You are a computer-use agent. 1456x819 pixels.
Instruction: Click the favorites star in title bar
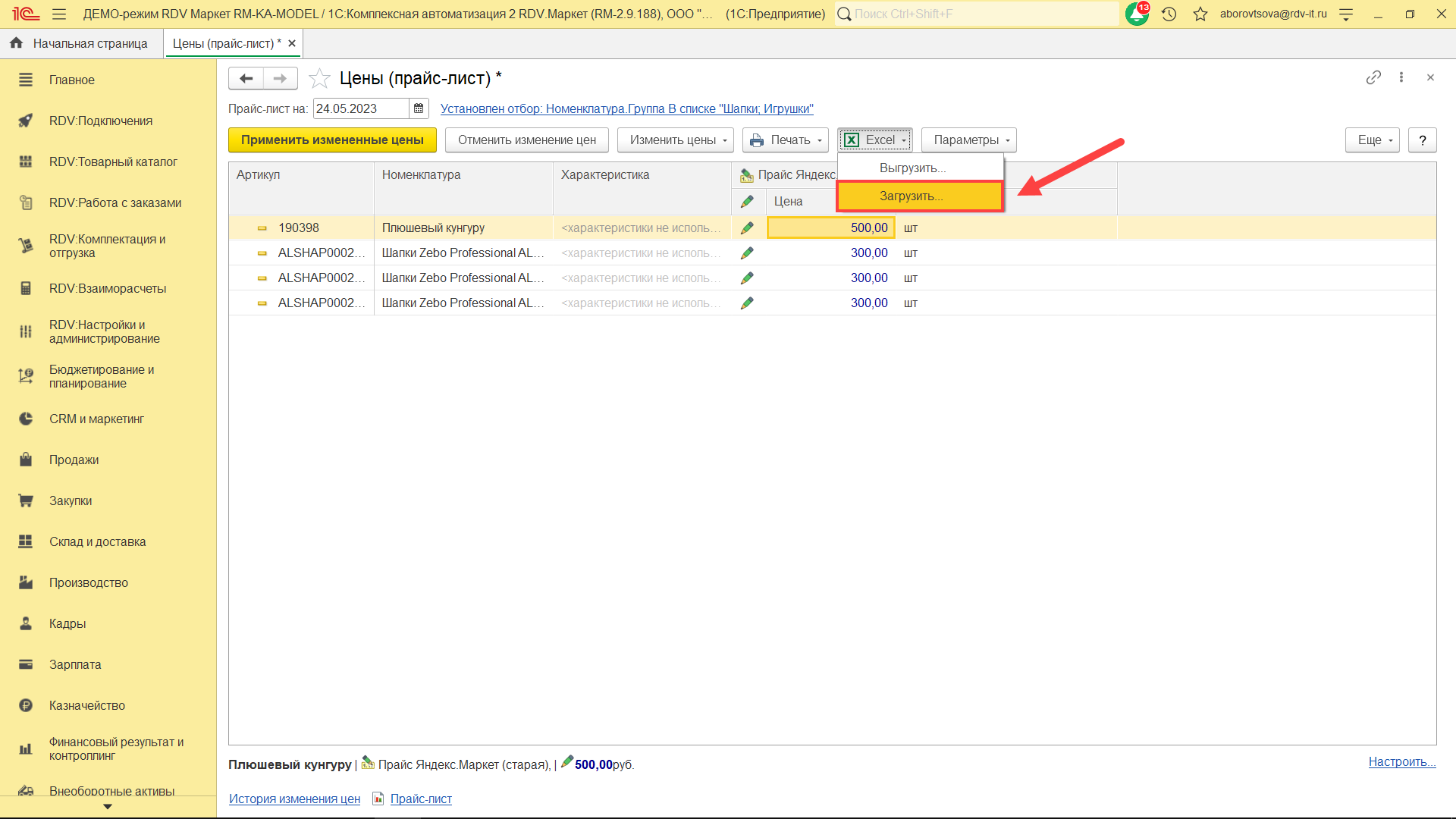1200,14
